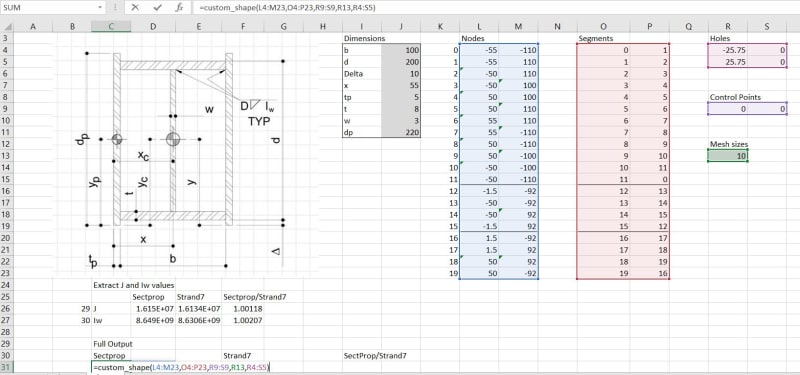800x375 pixels.
Task: Click the Mesh sizes cell containing 10
Action: pyautogui.click(x=728, y=156)
